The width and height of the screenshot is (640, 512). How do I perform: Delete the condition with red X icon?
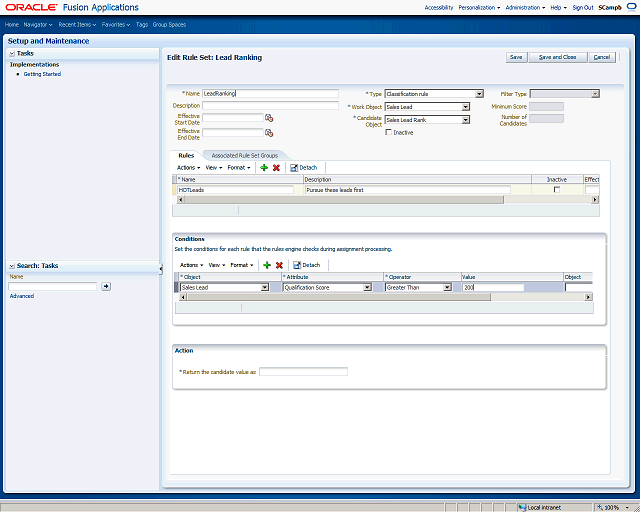pos(279,265)
